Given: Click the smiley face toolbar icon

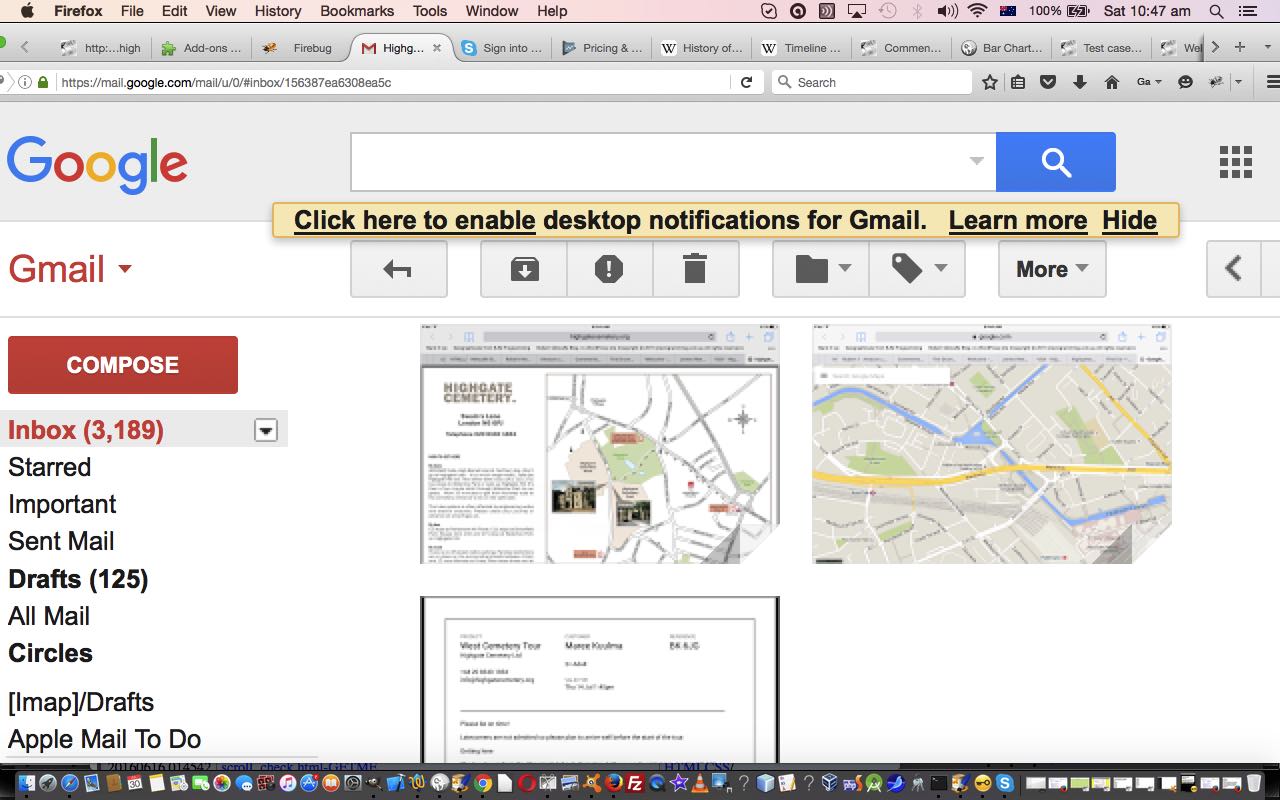Looking at the screenshot, I should (1186, 82).
